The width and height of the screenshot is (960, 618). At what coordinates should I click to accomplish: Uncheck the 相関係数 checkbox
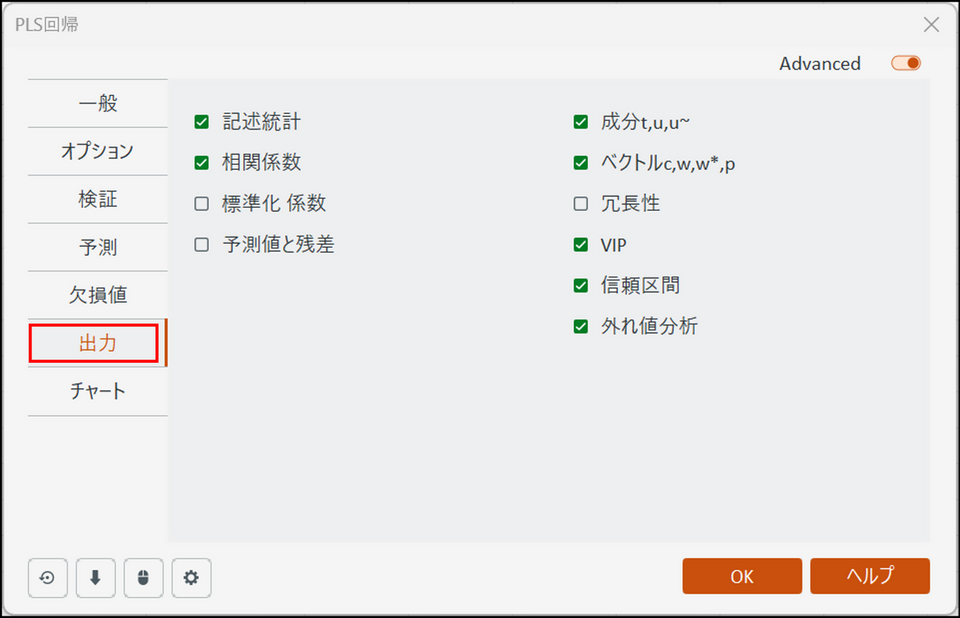(202, 163)
